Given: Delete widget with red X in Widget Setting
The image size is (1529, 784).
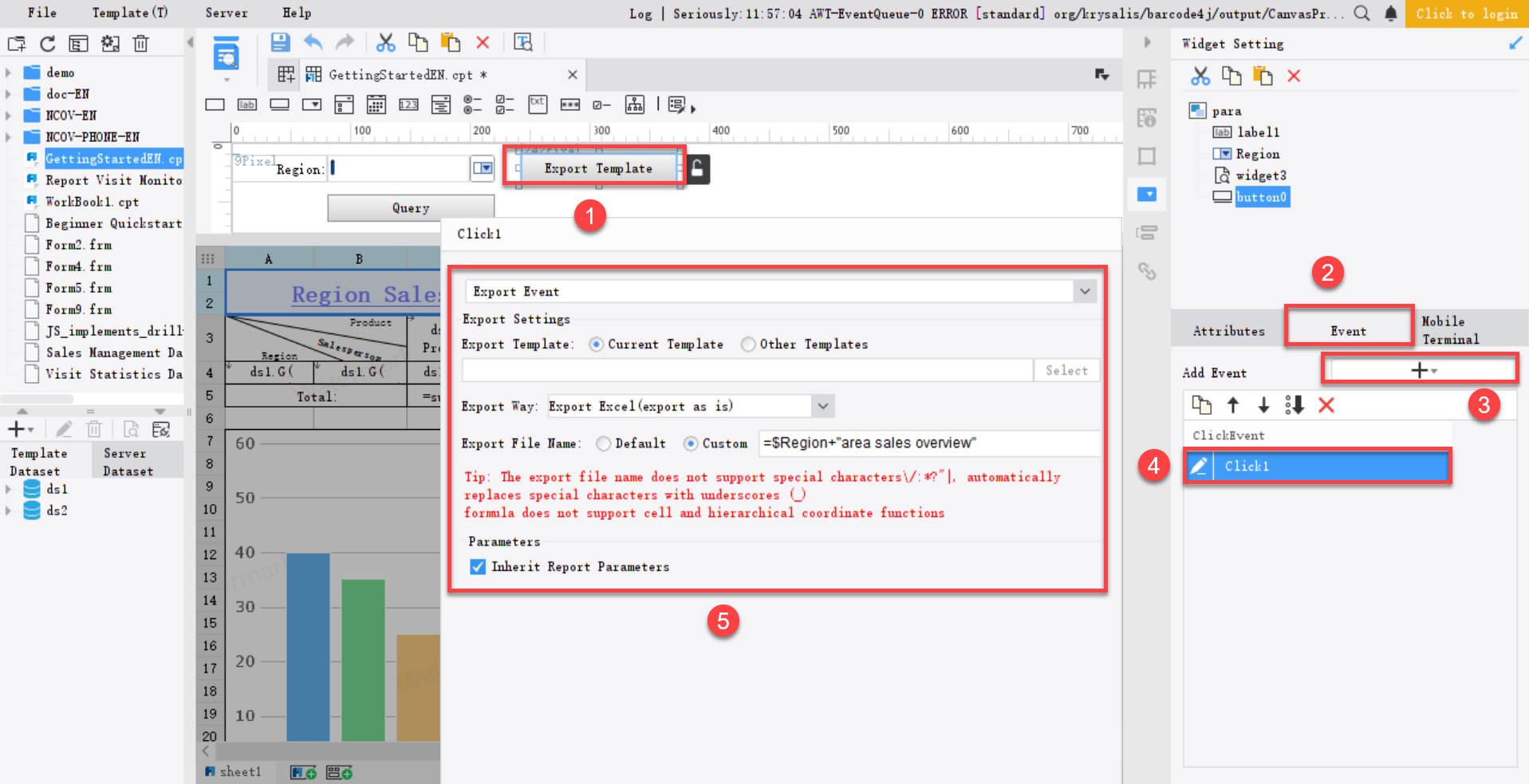Looking at the screenshot, I should [1294, 77].
